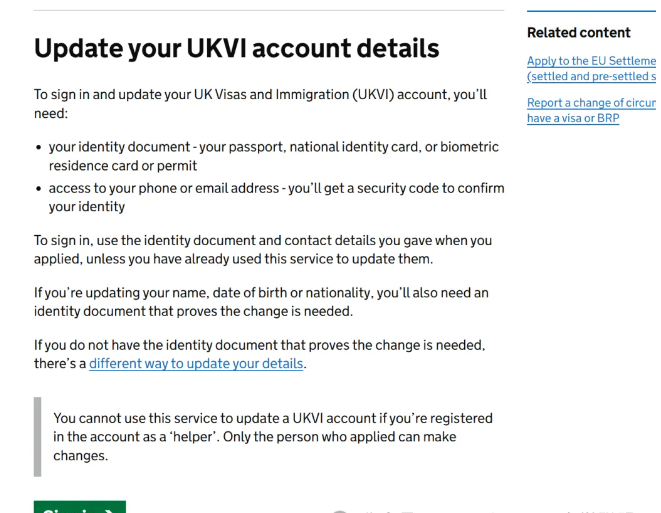Click 'Only the person who applied' sentence
Screen dimensions: 661x513
pyautogui.click(x=370, y=437)
